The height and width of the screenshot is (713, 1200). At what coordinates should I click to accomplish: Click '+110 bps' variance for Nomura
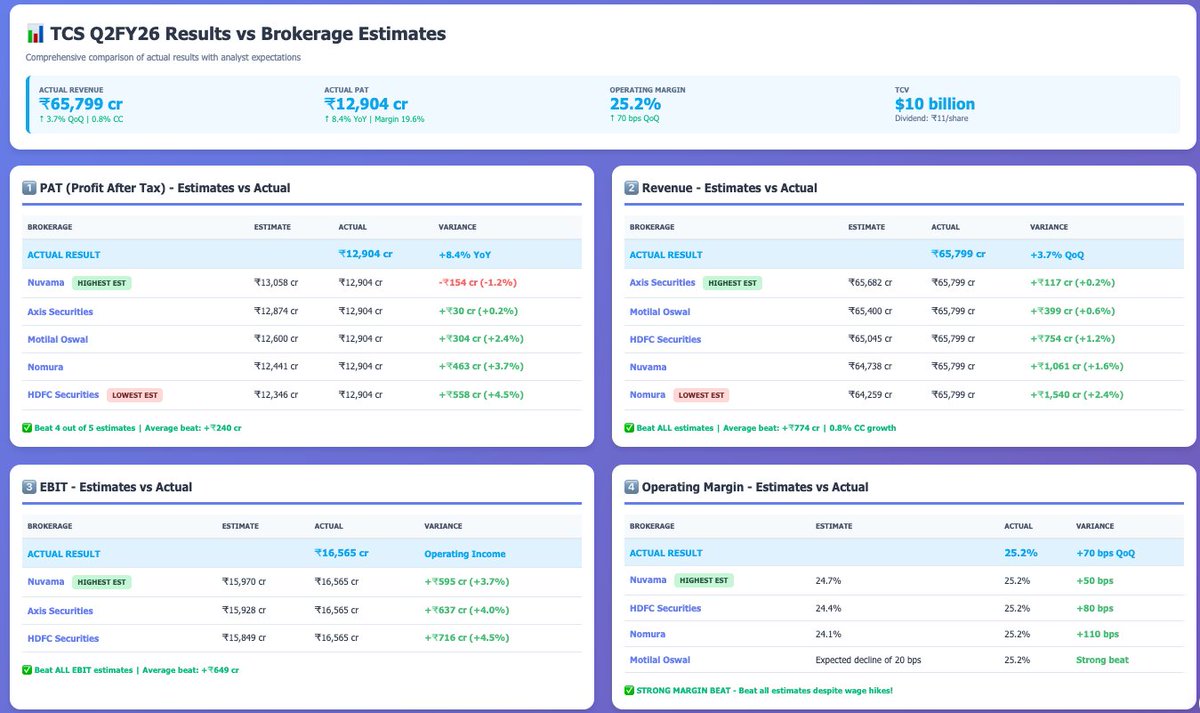tap(1097, 634)
